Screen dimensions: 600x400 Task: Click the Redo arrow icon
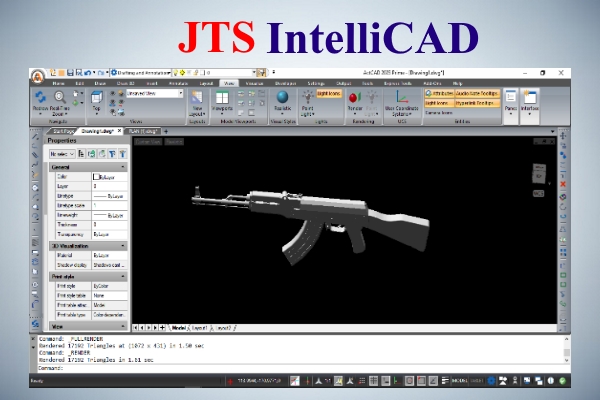pyautogui.click(x=101, y=72)
